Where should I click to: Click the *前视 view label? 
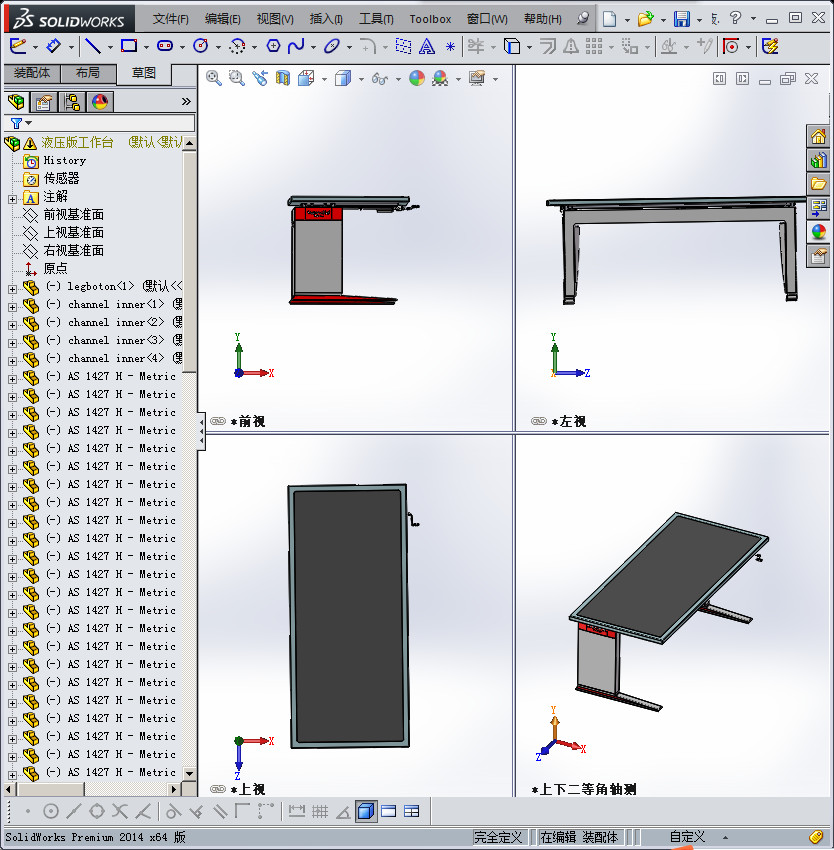pyautogui.click(x=248, y=421)
